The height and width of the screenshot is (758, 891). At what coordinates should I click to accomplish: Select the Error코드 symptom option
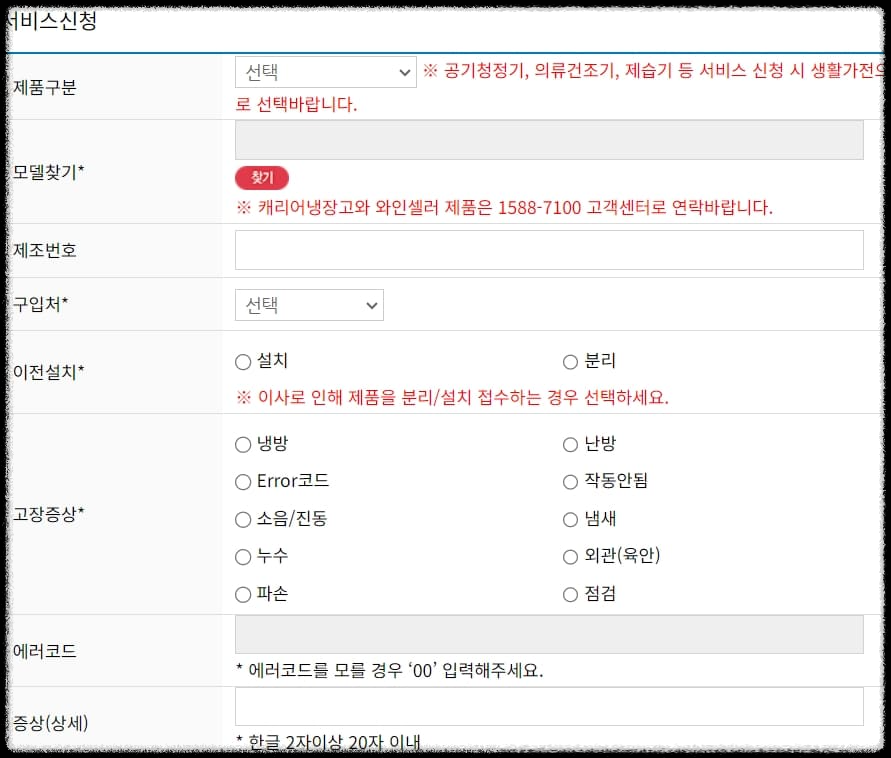click(x=243, y=481)
